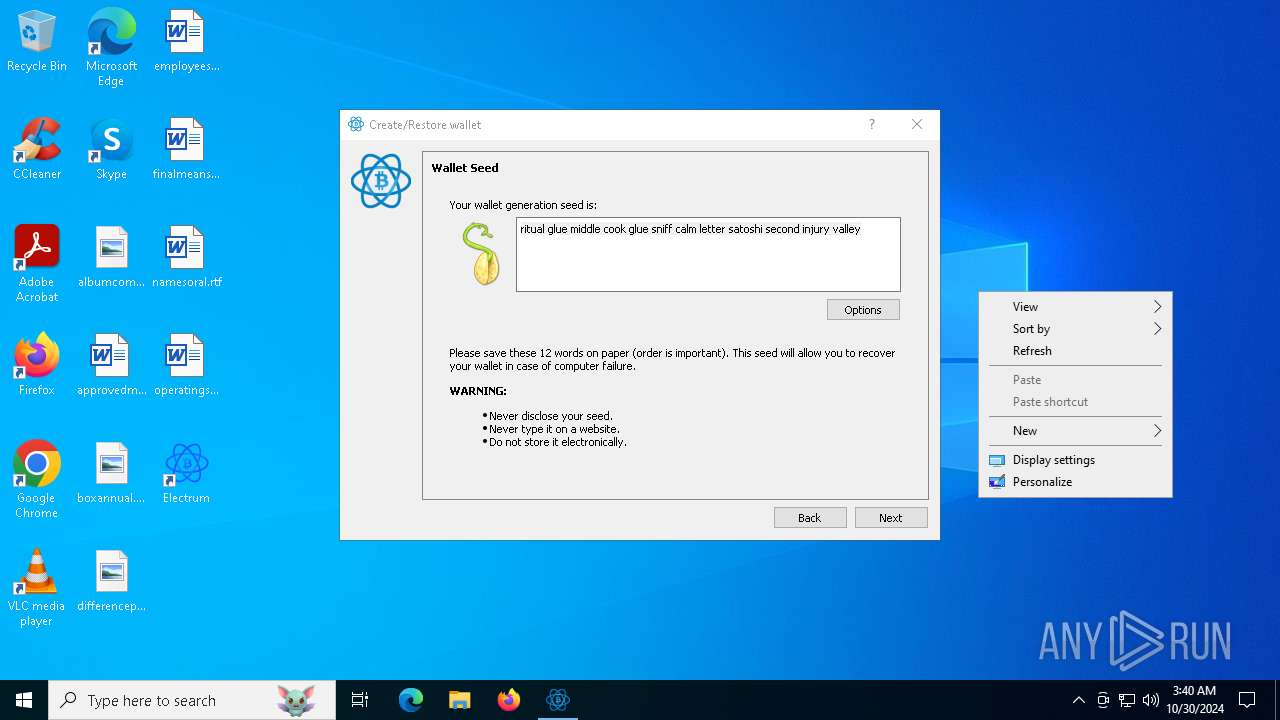
Task: Open the Recycle Bin desktop icon
Action: (37, 41)
